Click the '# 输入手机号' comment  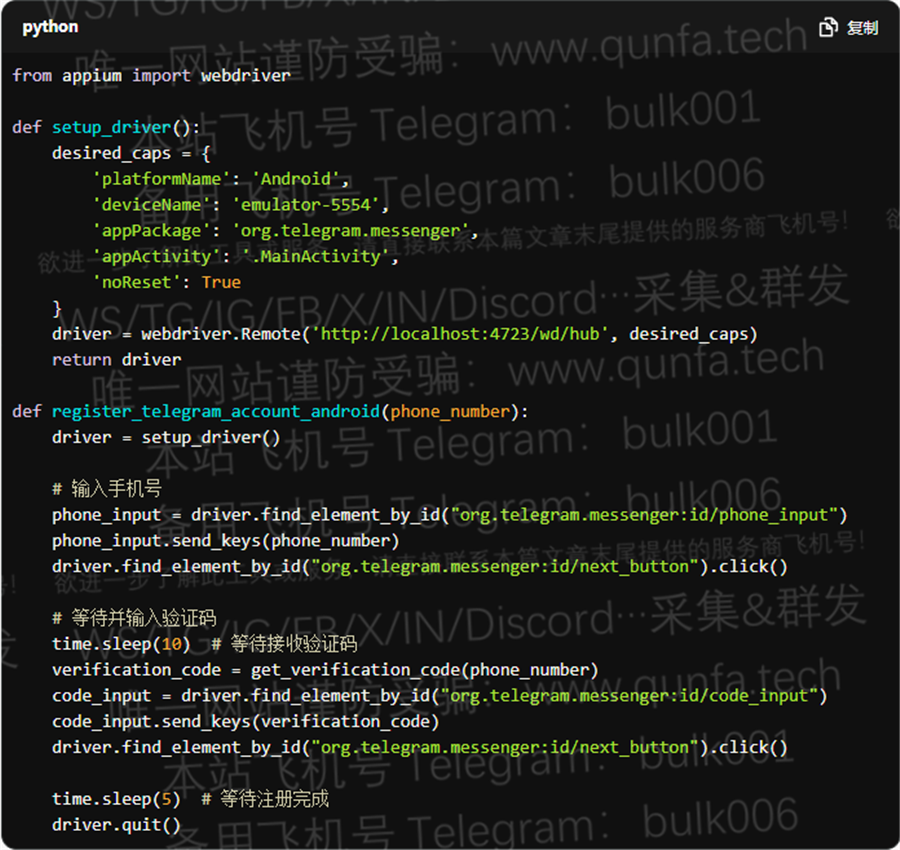click(107, 489)
